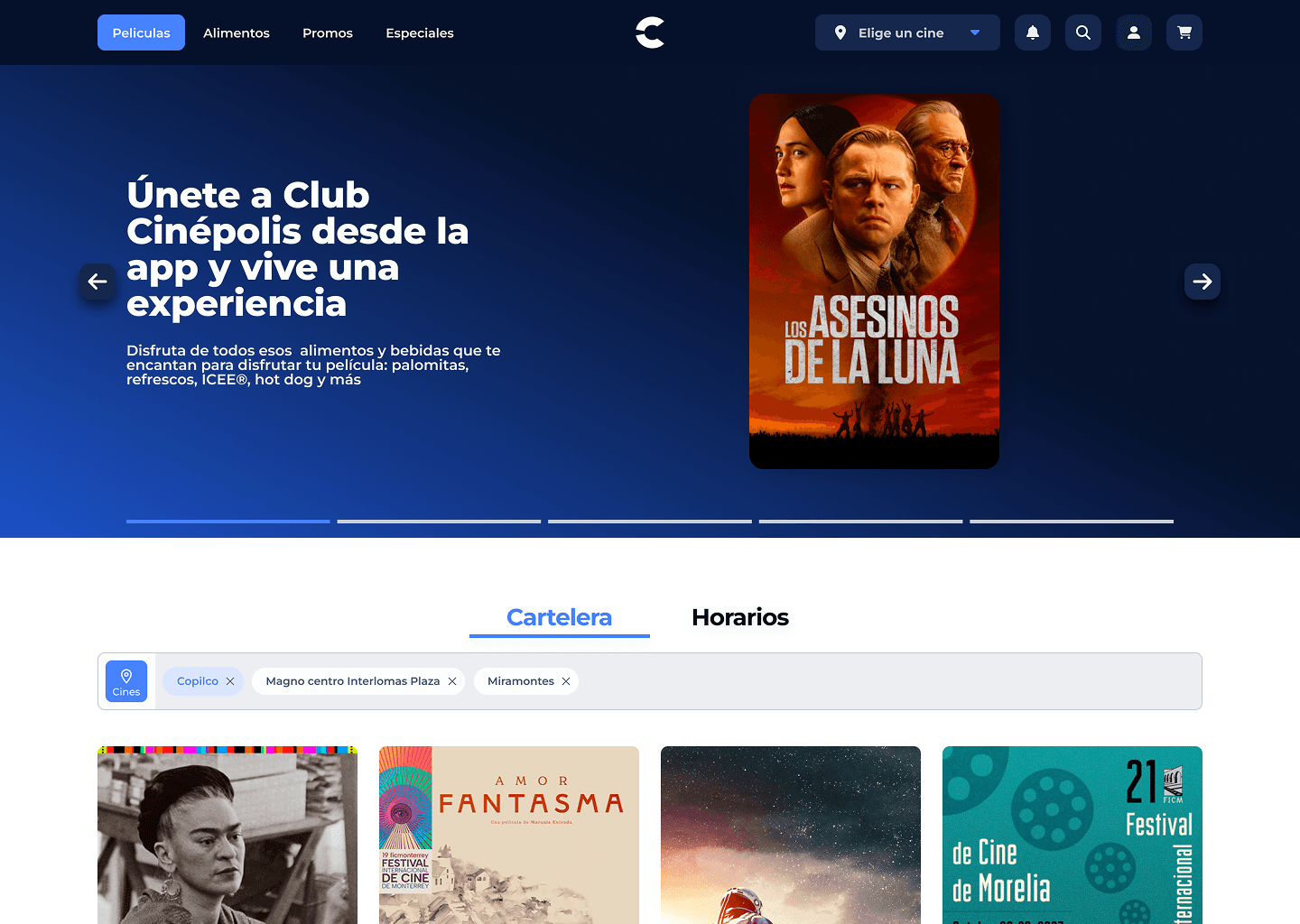The height and width of the screenshot is (924, 1300).
Task: Jump to fourth carousel slide indicator
Action: 861,522
